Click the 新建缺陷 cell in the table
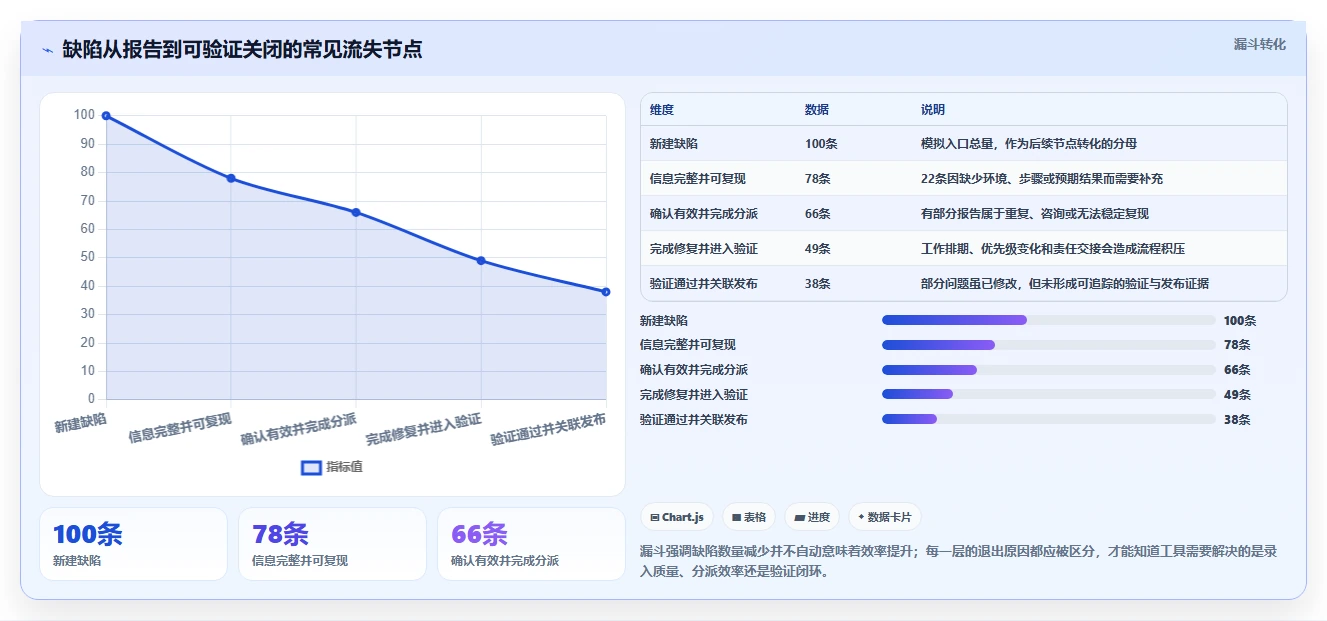Image resolution: width=1327 pixels, height=621 pixels. coord(674,144)
